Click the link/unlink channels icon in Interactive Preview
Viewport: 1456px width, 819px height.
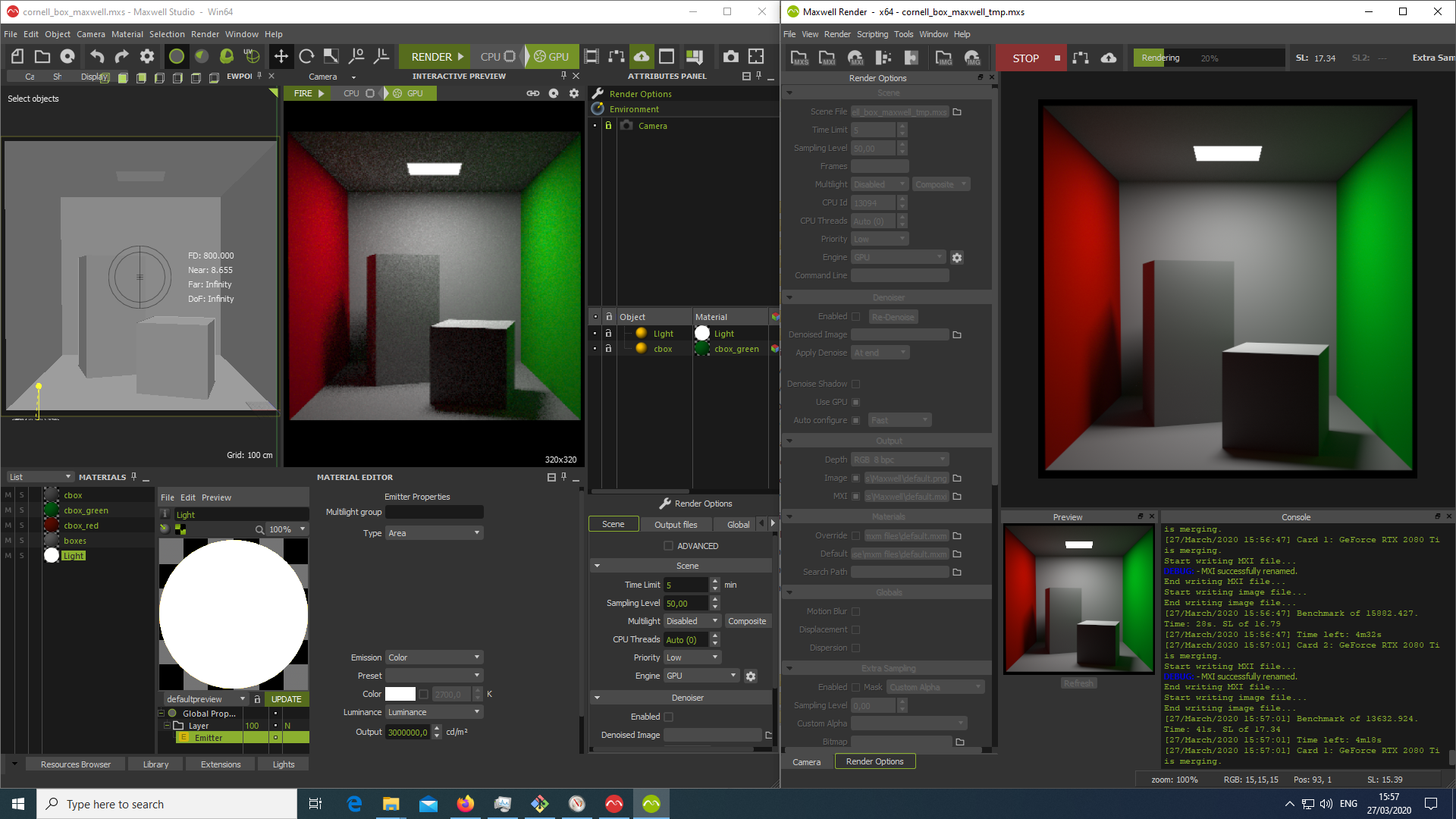532,93
